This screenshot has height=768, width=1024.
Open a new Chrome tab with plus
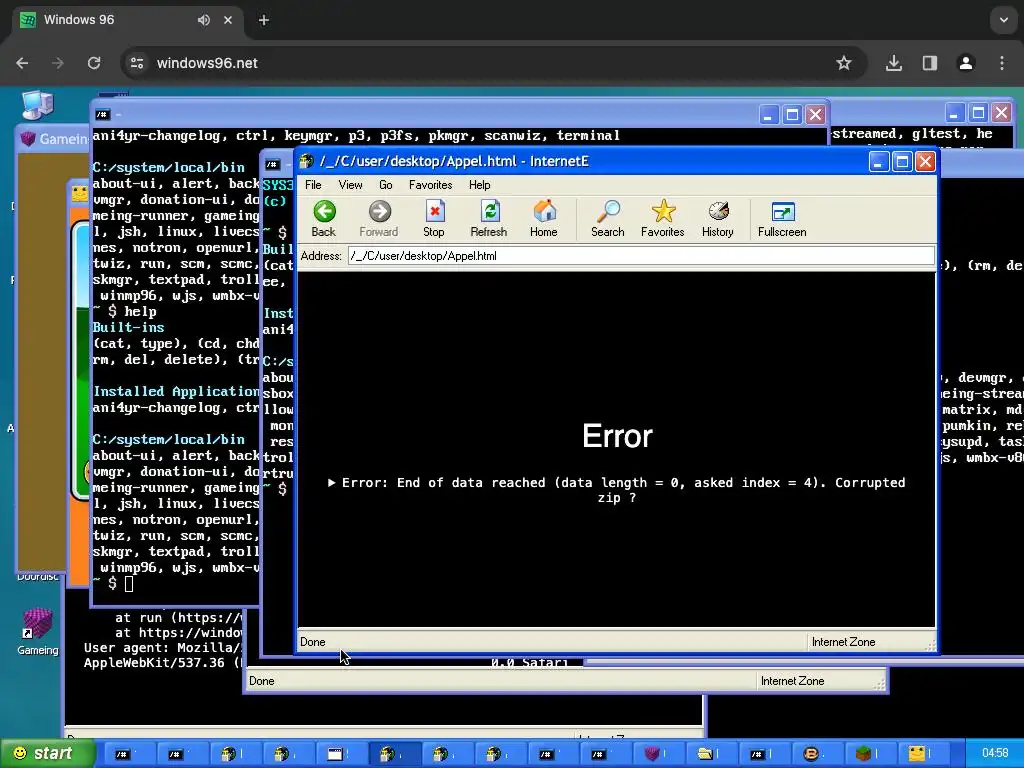pos(264,20)
